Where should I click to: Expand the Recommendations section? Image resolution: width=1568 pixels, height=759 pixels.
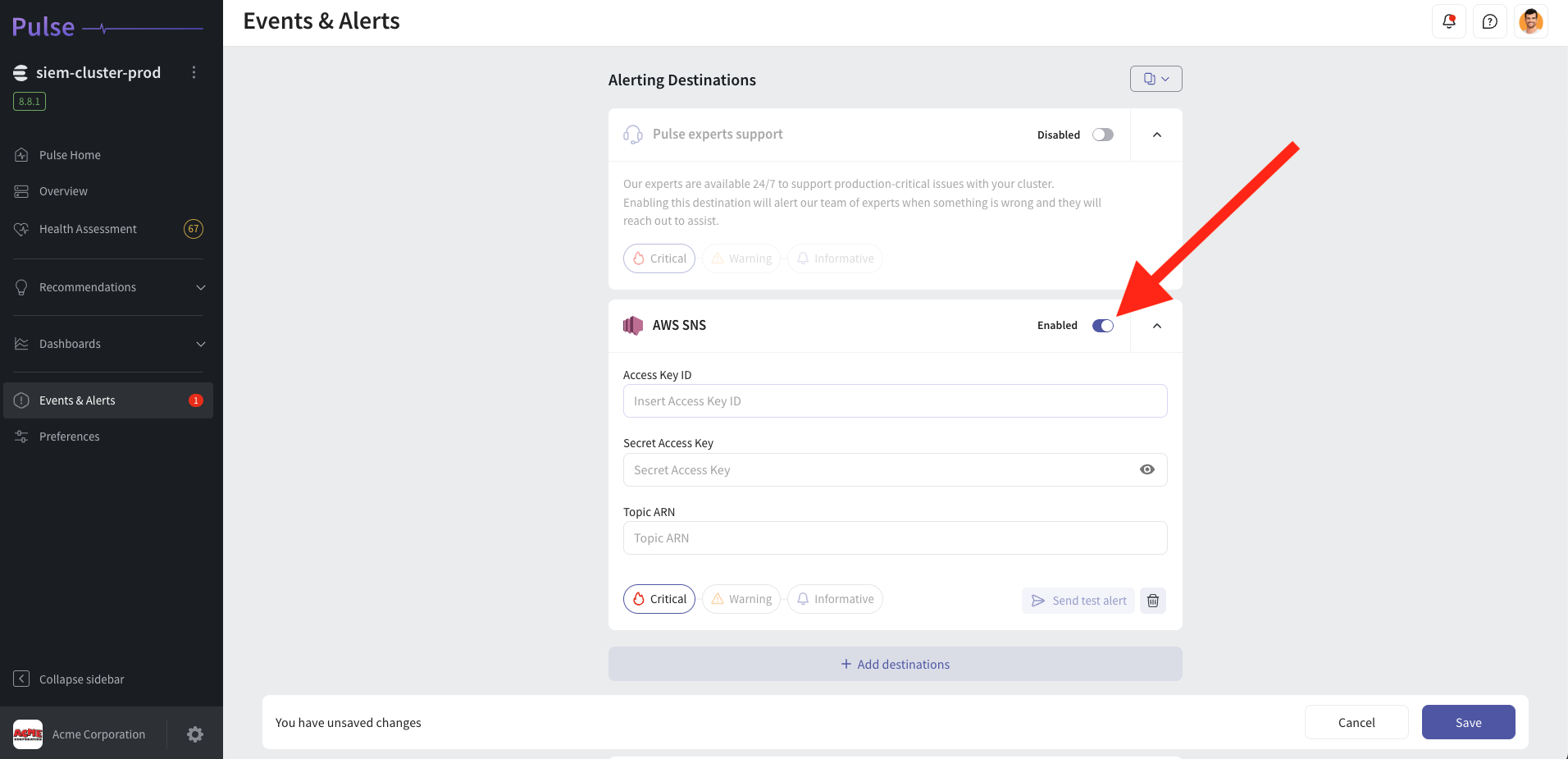point(201,287)
